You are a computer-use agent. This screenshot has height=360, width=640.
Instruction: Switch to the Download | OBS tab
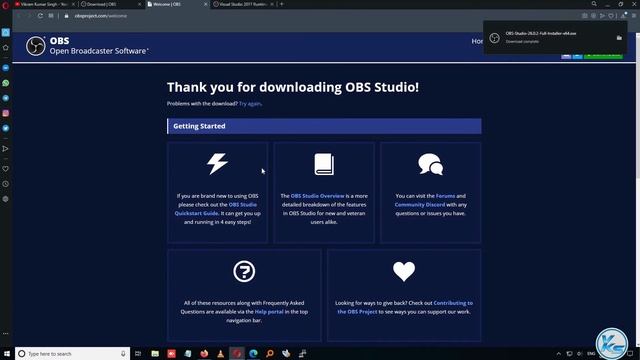(x=111, y=4)
